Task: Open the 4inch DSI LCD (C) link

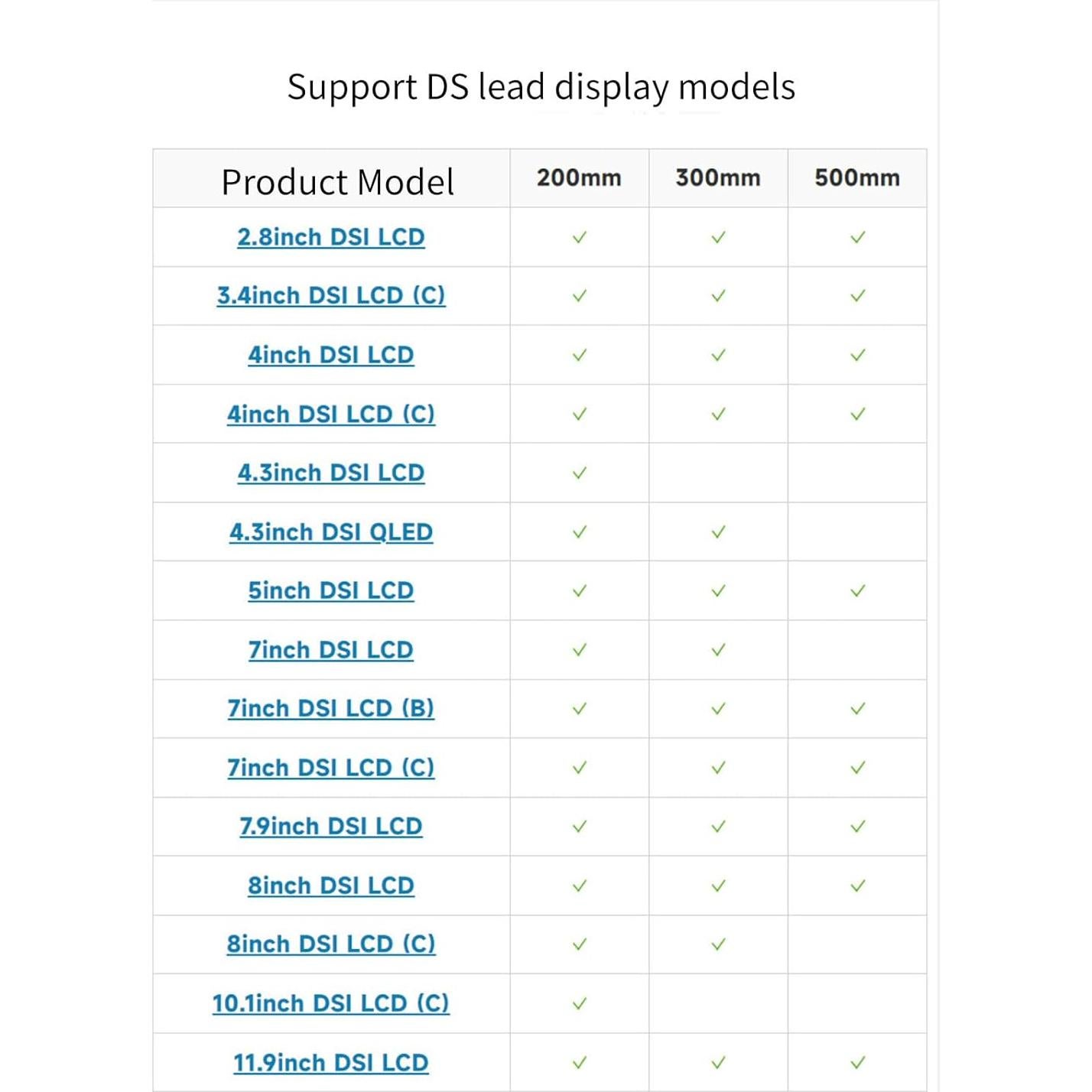Action: [330, 414]
